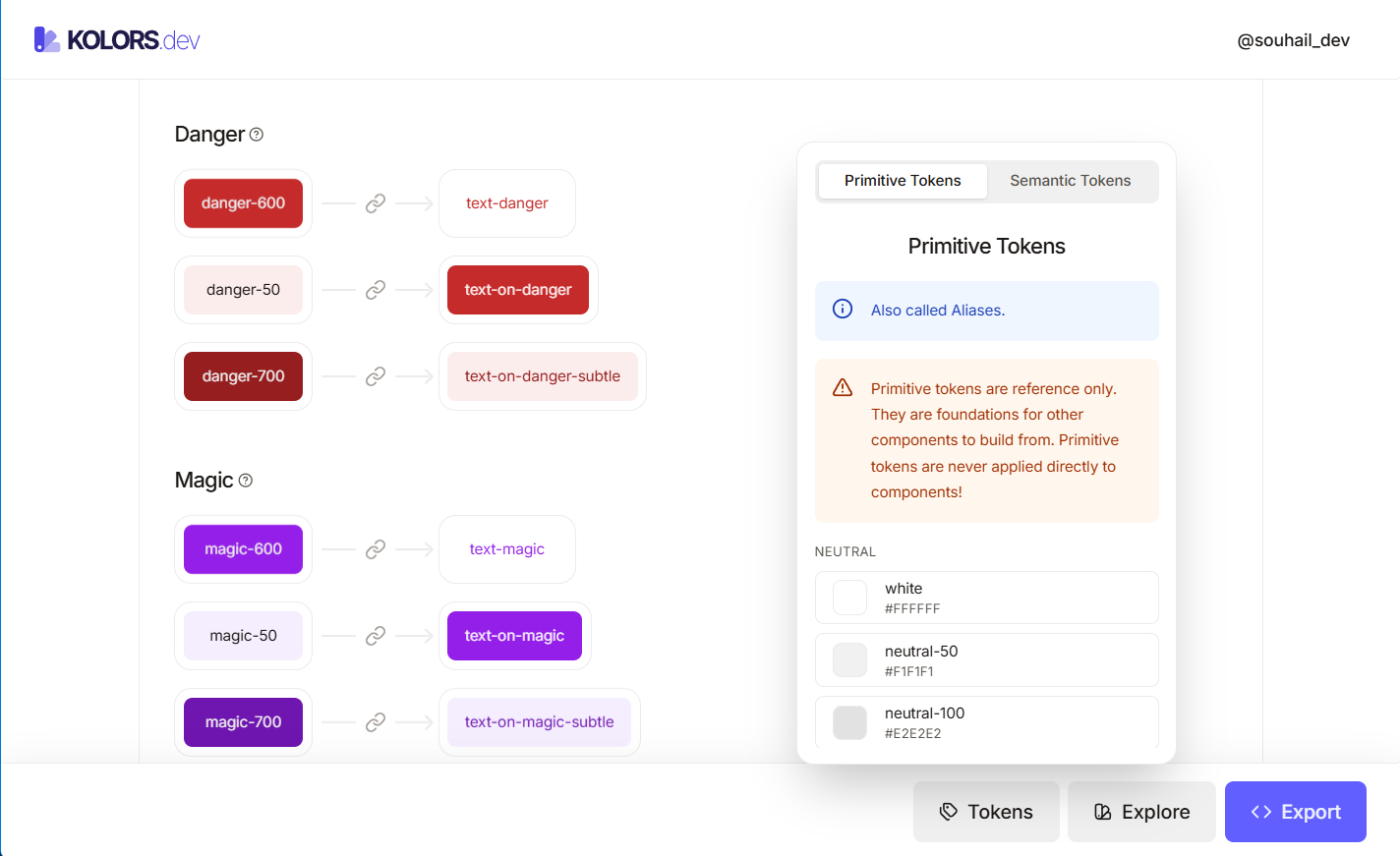Click the tag icon on the Tokens button
The image size is (1400, 856).
[949, 811]
